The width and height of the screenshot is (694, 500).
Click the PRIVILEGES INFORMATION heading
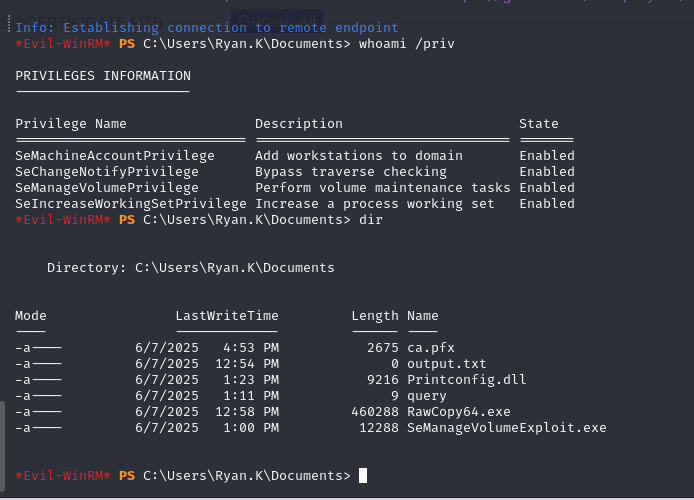pyautogui.click(x=103, y=76)
